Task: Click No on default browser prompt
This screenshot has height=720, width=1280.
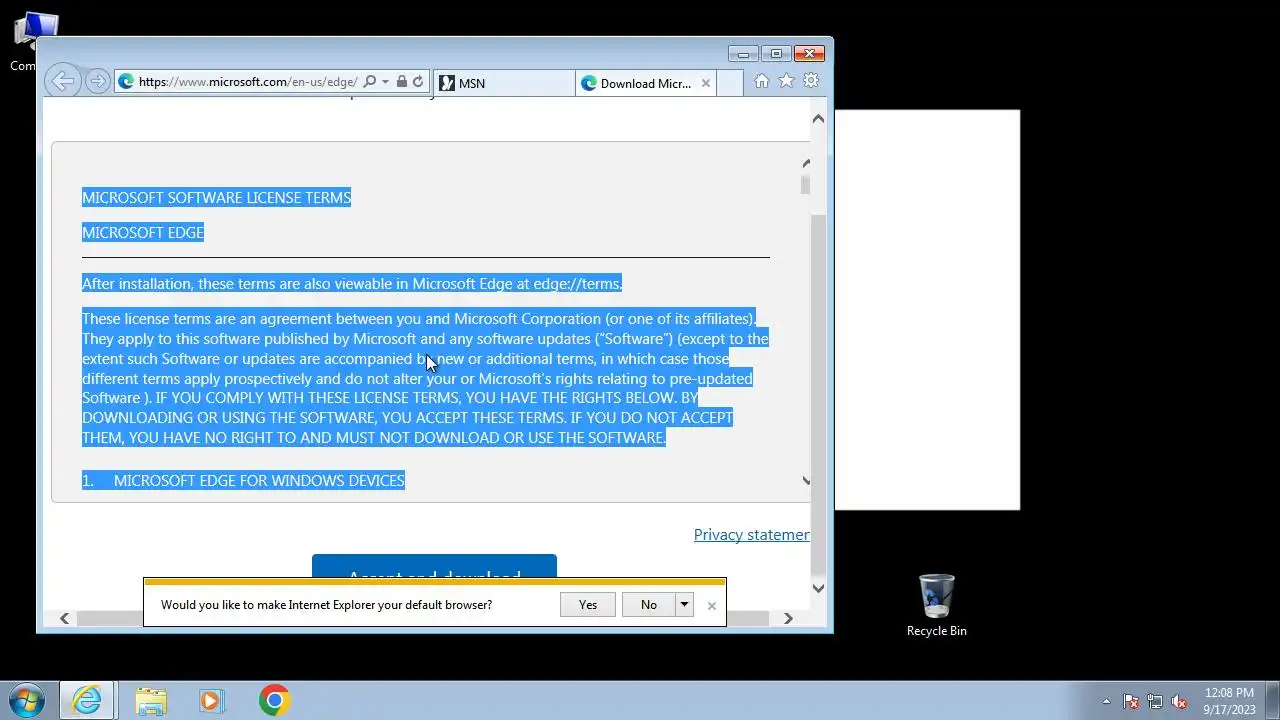Action: click(649, 604)
